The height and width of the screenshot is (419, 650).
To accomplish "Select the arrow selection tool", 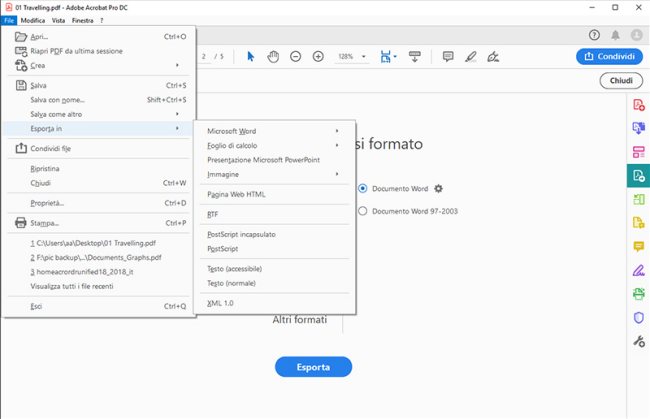I will [x=250, y=56].
